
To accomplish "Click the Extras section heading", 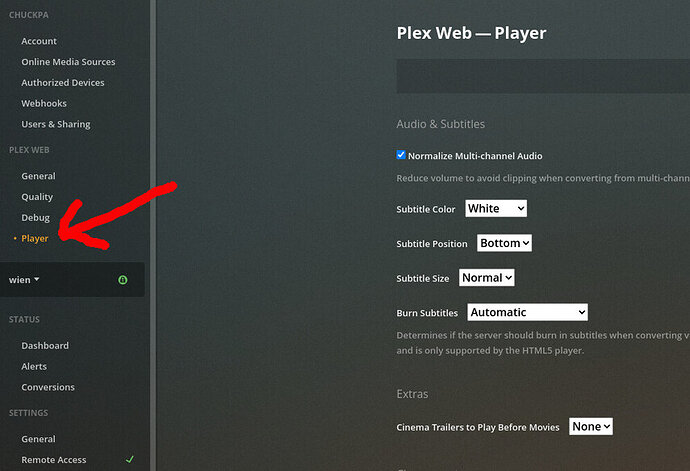I will [412, 394].
